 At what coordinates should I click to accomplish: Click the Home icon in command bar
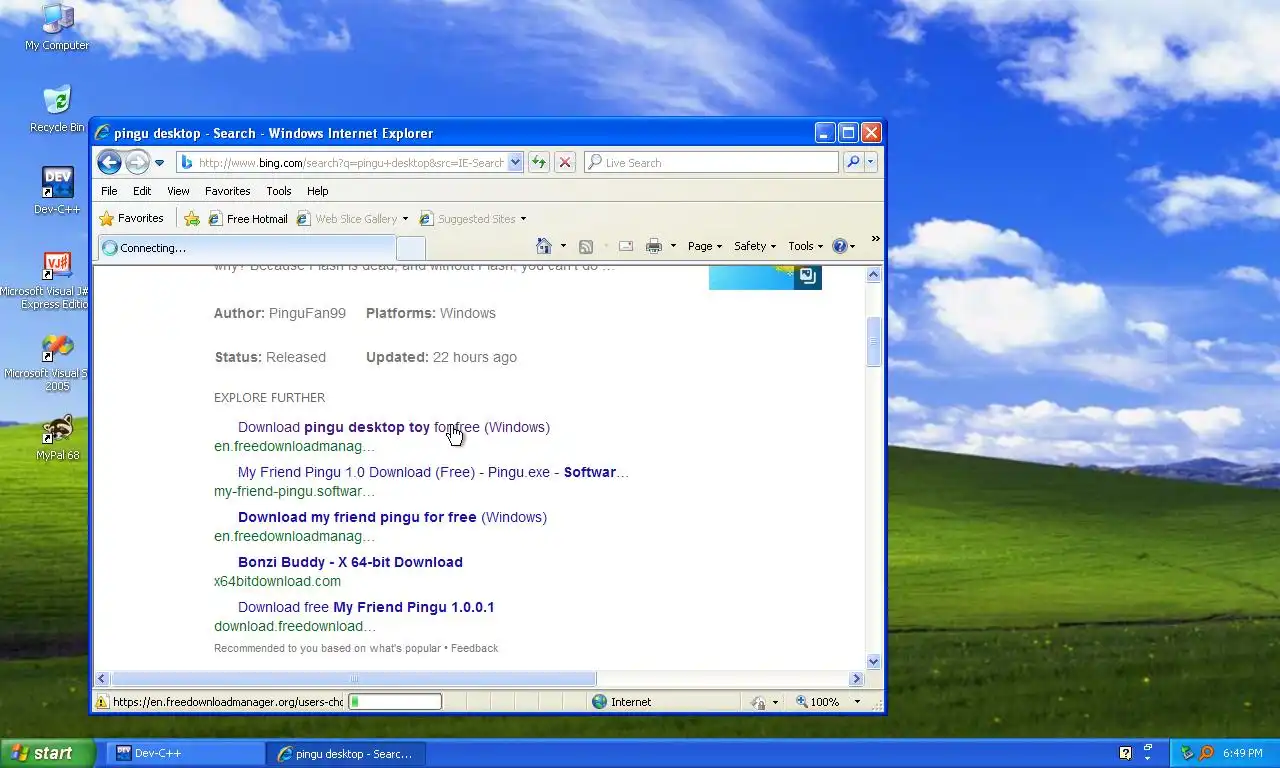coord(544,246)
